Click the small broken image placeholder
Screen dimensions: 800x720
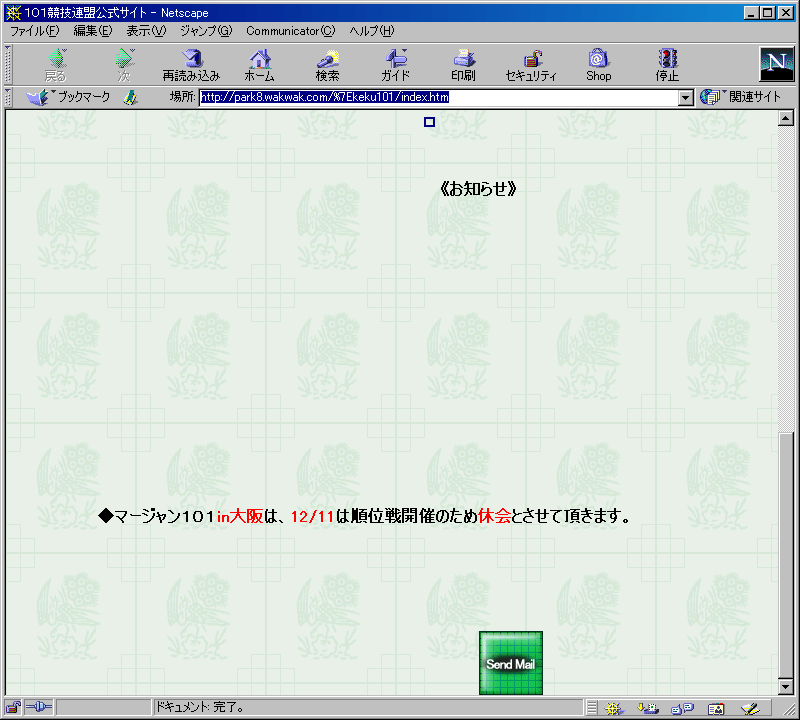pos(430,122)
